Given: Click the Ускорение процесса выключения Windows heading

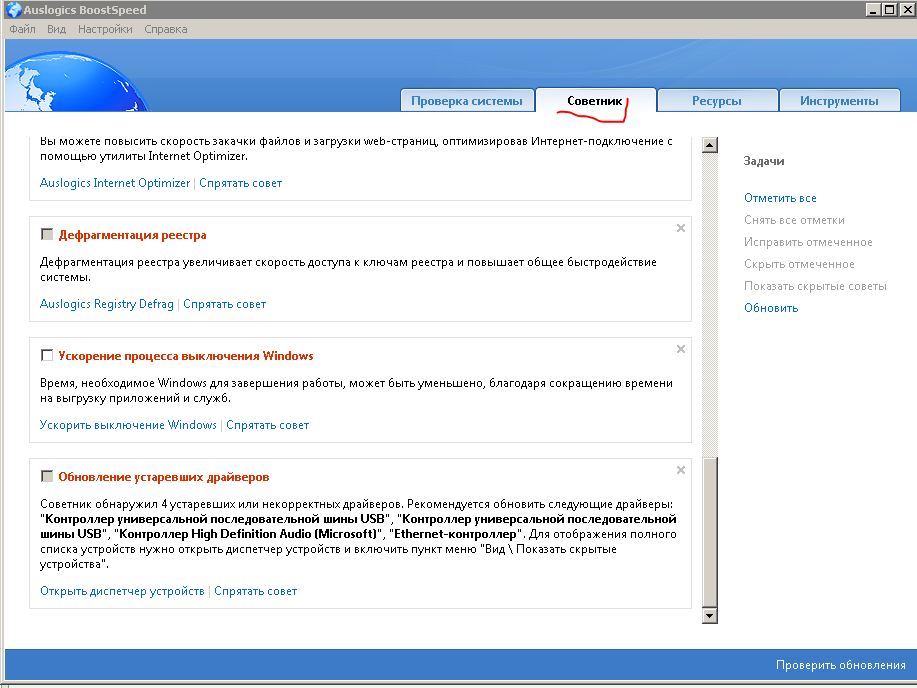Looking at the screenshot, I should [186, 356].
